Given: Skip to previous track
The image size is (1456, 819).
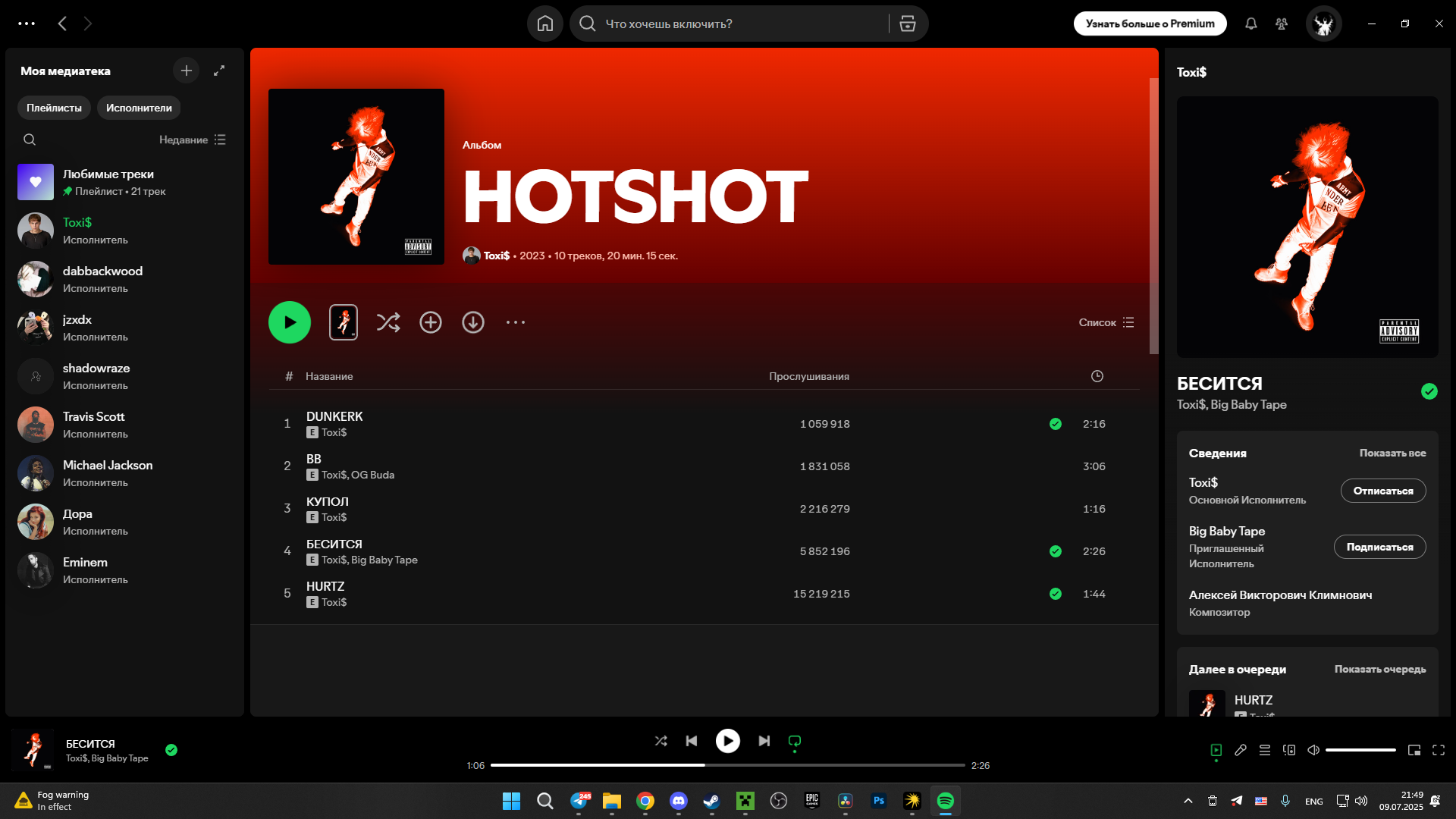Looking at the screenshot, I should tap(692, 741).
